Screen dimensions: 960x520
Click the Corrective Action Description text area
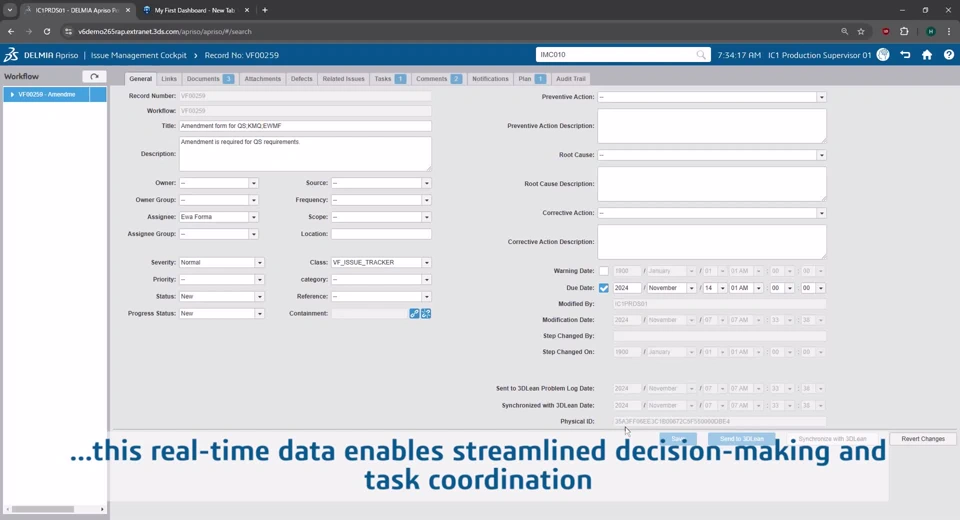712,242
